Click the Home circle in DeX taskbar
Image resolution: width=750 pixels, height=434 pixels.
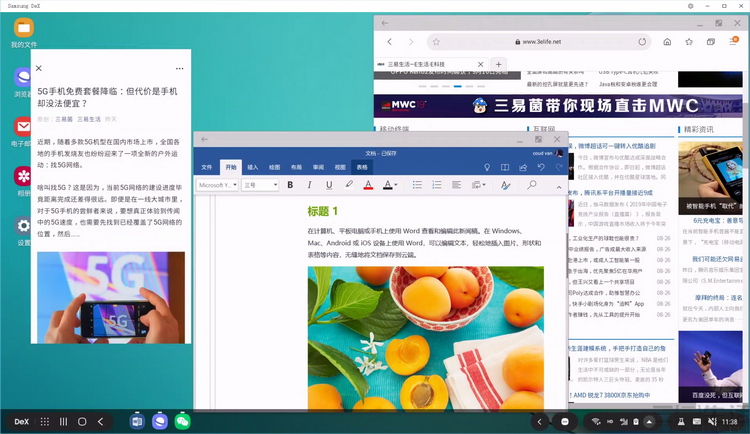[82, 422]
